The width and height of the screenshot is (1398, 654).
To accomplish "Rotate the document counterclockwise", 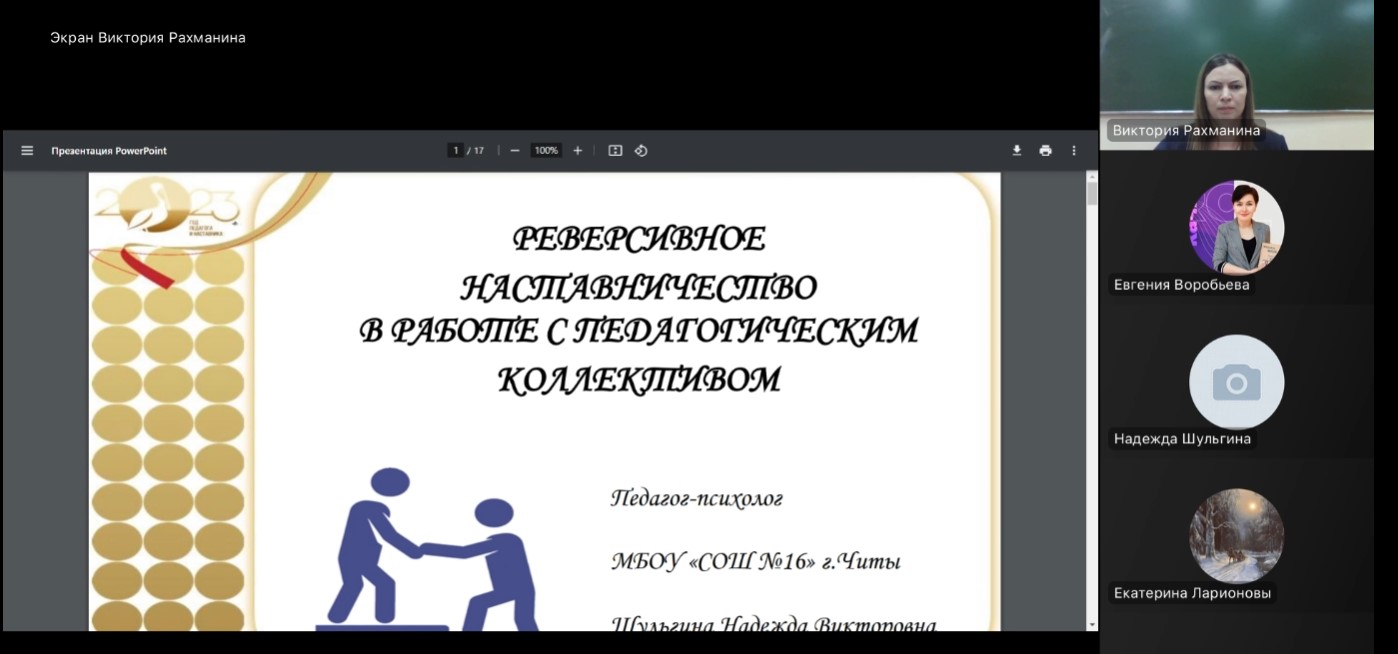I will point(641,151).
